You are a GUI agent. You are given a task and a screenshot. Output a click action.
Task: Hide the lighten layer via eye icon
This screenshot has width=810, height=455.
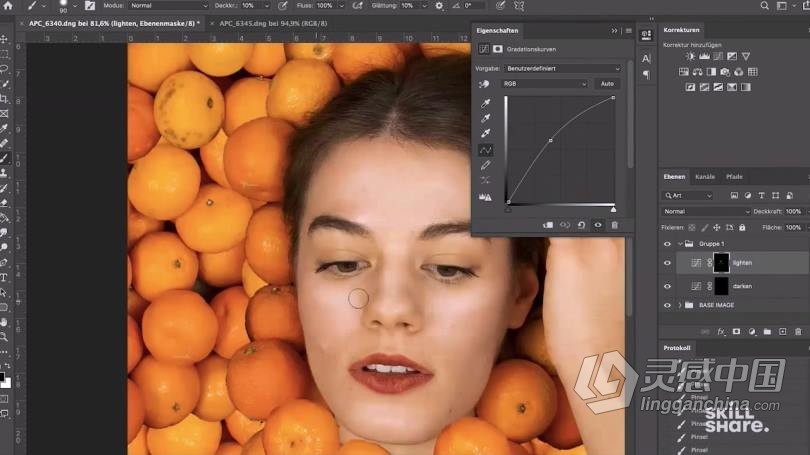pyautogui.click(x=668, y=262)
